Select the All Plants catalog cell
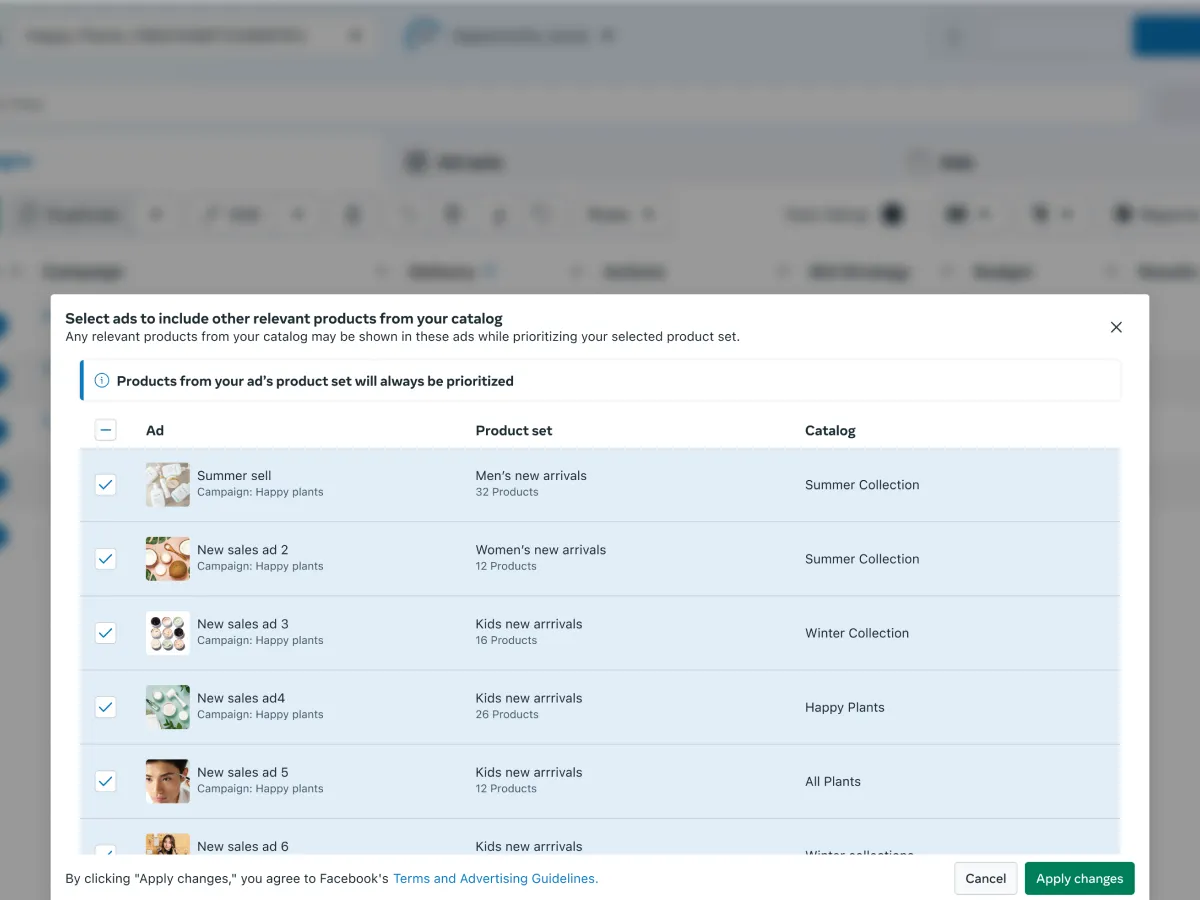This screenshot has height=900, width=1200. click(x=833, y=781)
